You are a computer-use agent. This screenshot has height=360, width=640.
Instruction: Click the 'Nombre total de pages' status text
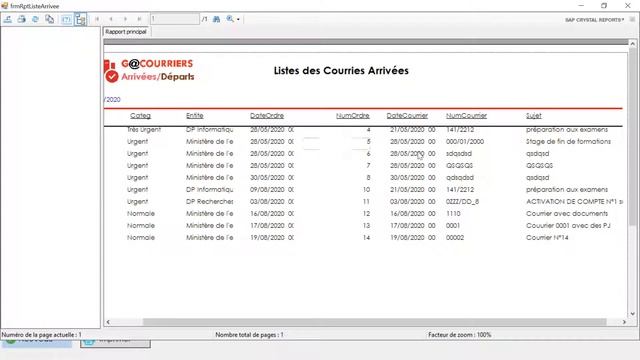tap(249, 335)
